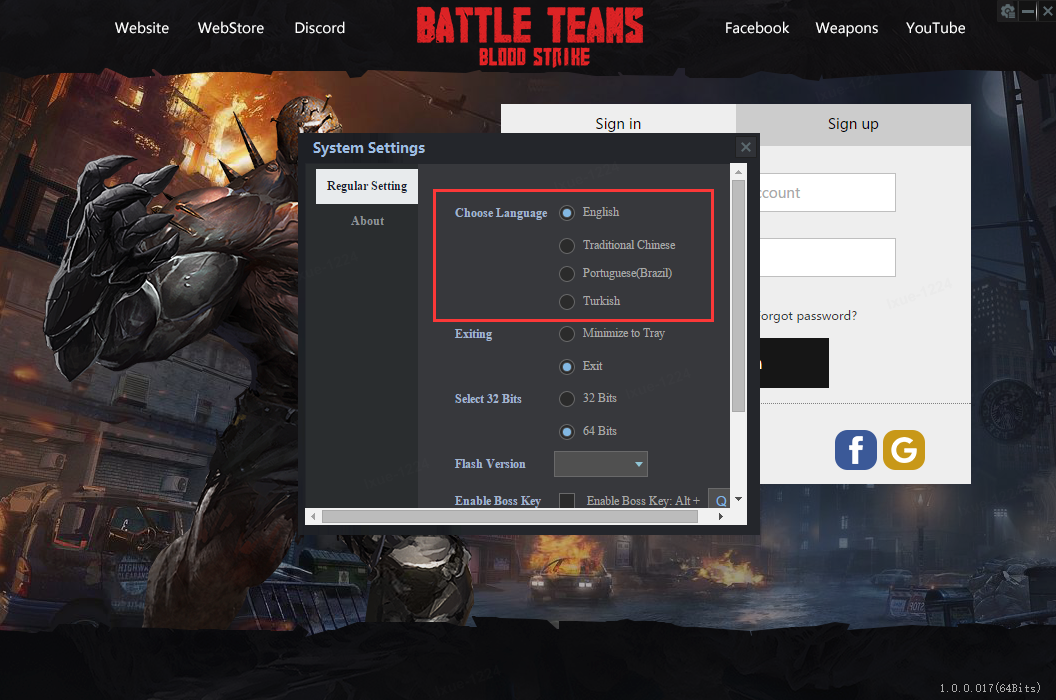
Task: Open the Discord page from the top menu
Action: coord(319,28)
